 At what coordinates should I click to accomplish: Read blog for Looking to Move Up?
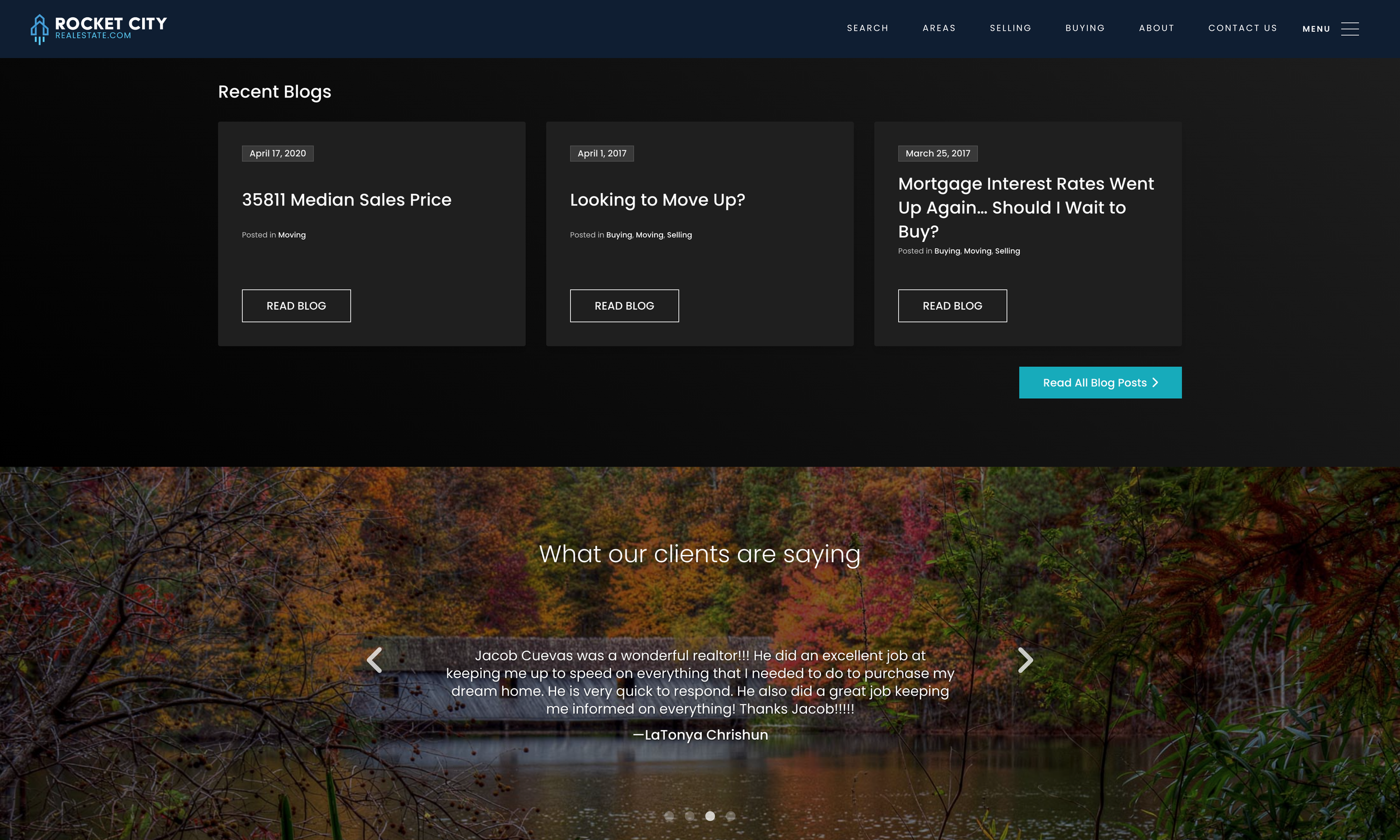click(x=624, y=306)
